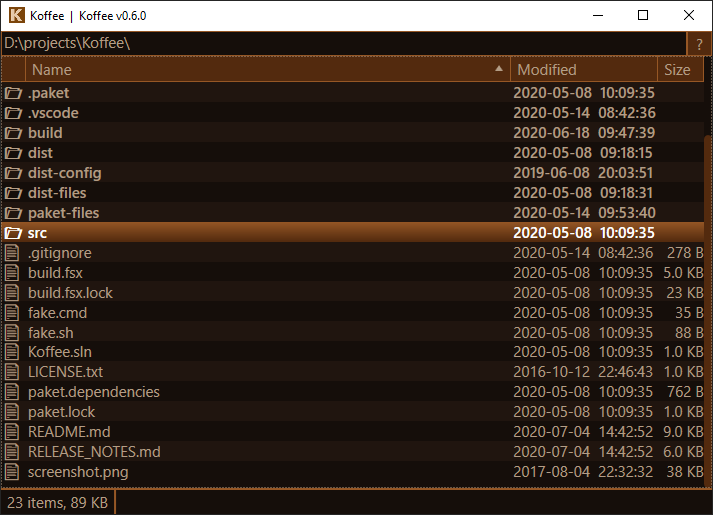713x515 pixels.
Task: Click LICENSE.txt modified date 2016-10-12 22:46:43
Action: pyautogui.click(x=583, y=372)
